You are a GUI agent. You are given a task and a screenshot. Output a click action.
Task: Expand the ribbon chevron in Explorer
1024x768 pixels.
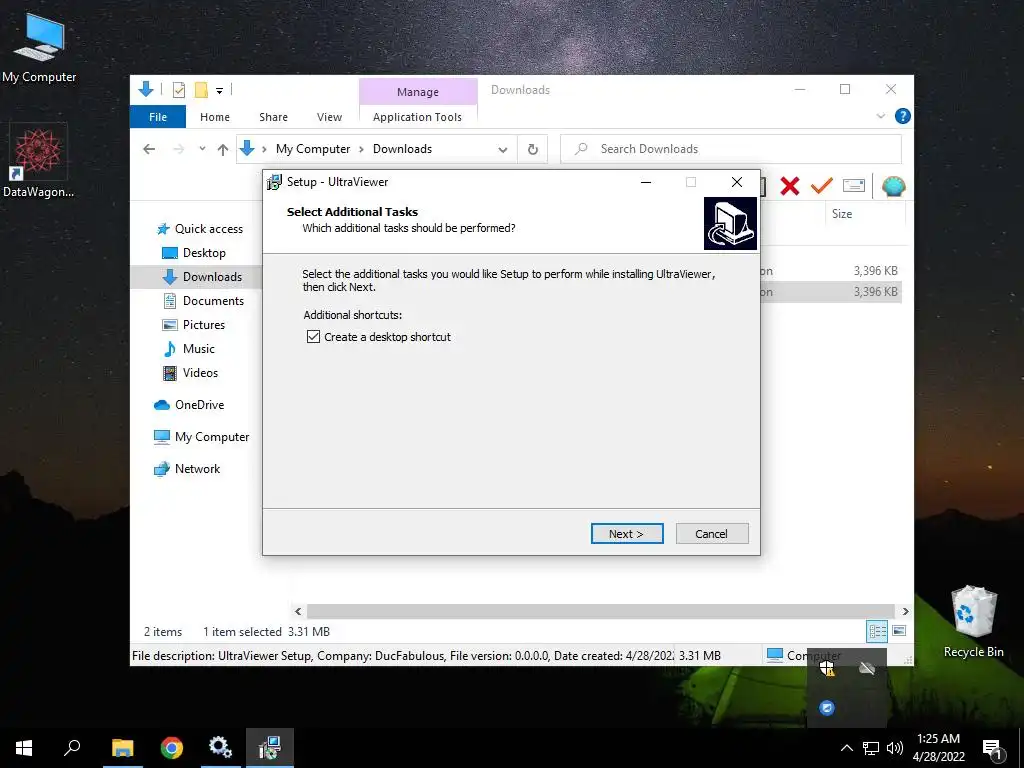click(x=880, y=116)
